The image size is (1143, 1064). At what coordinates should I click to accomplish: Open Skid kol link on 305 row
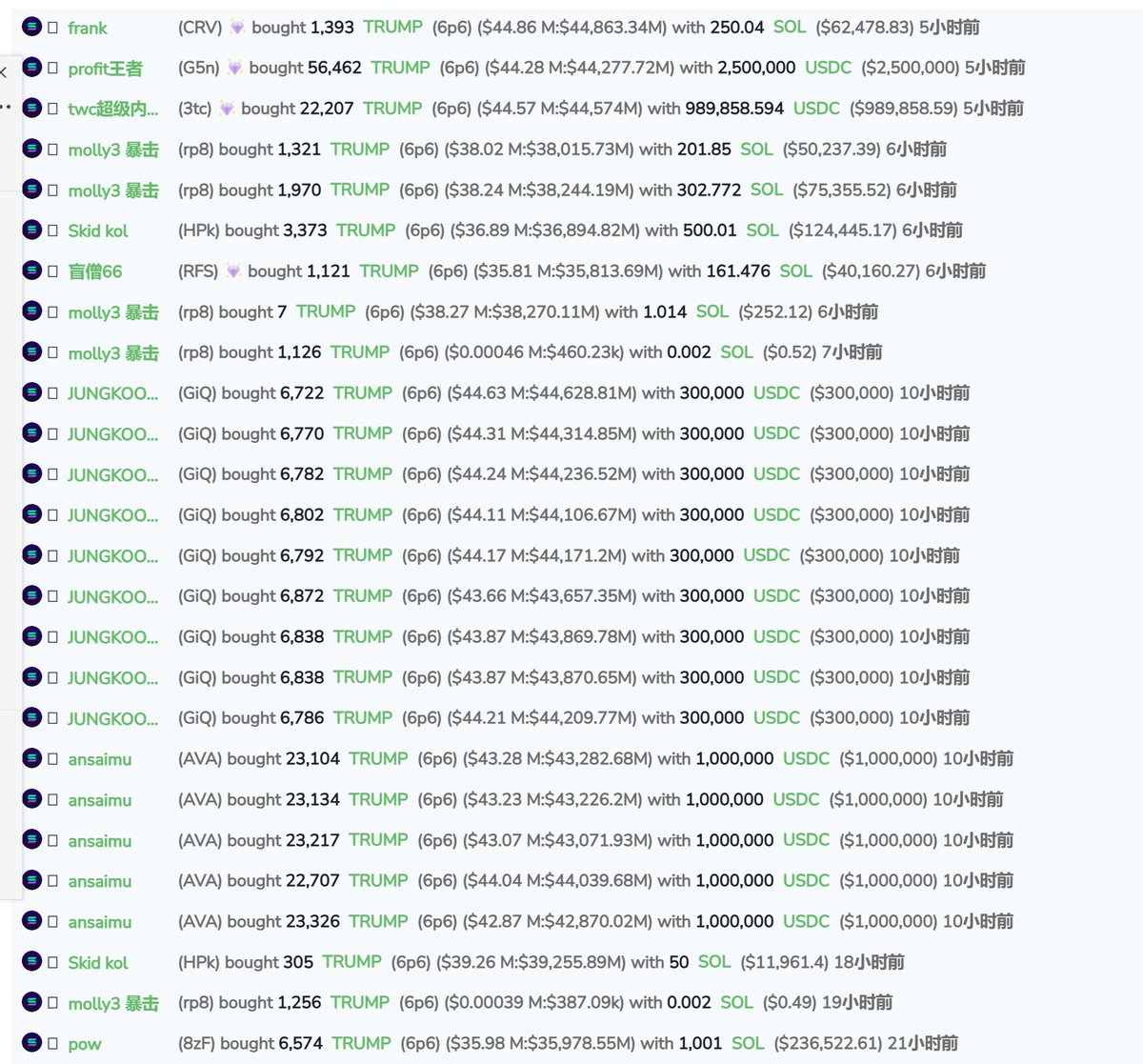98,963
